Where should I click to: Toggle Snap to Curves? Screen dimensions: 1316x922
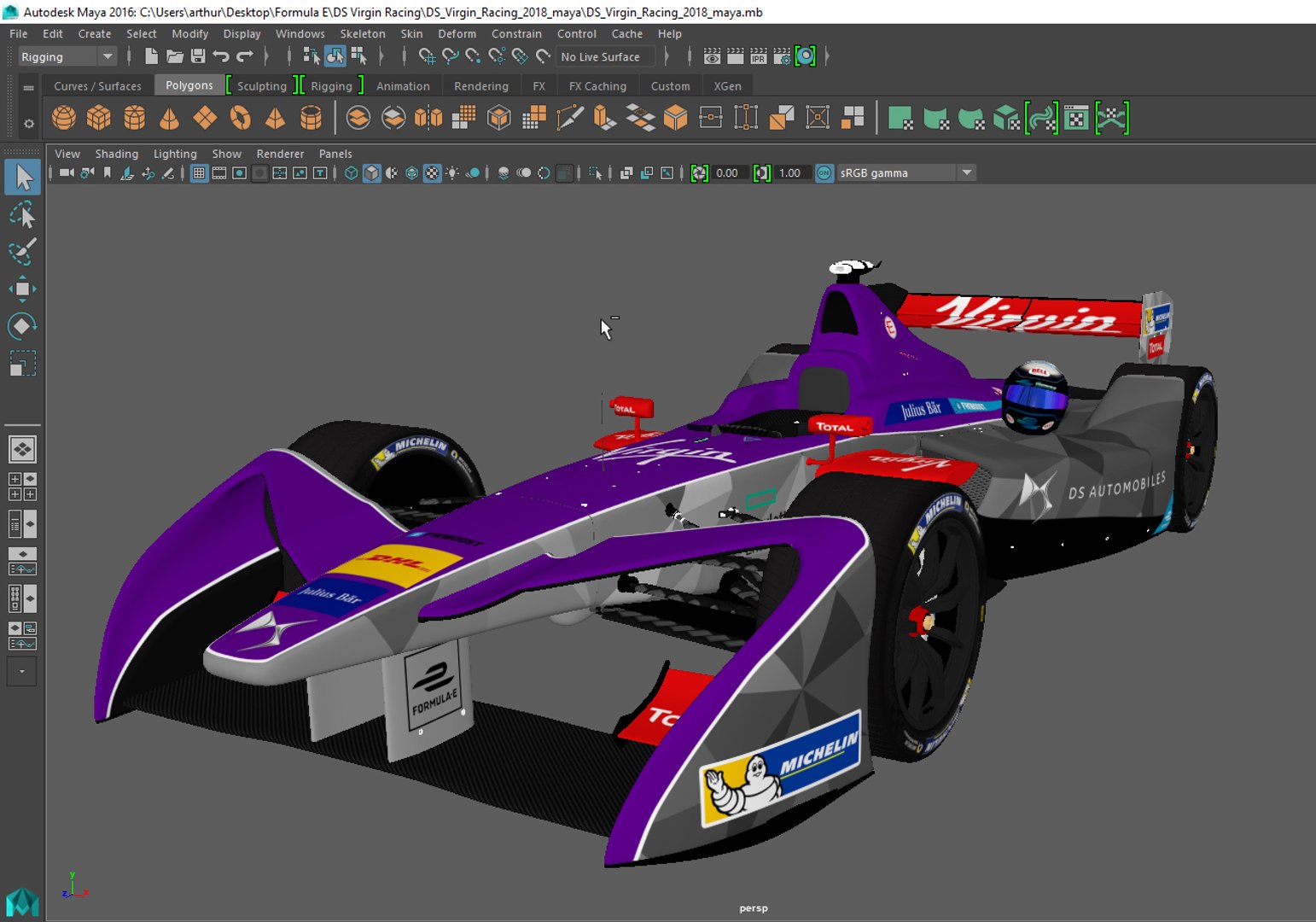pyautogui.click(x=450, y=56)
